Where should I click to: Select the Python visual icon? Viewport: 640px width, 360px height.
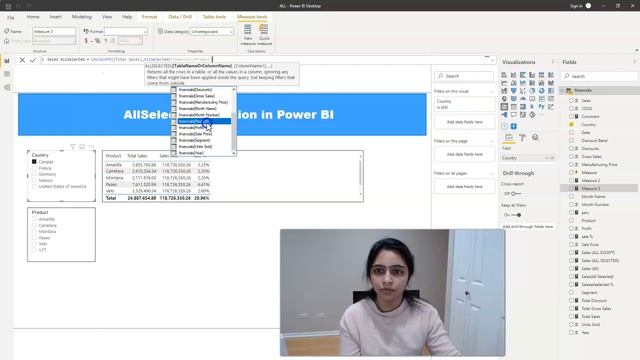click(542, 107)
